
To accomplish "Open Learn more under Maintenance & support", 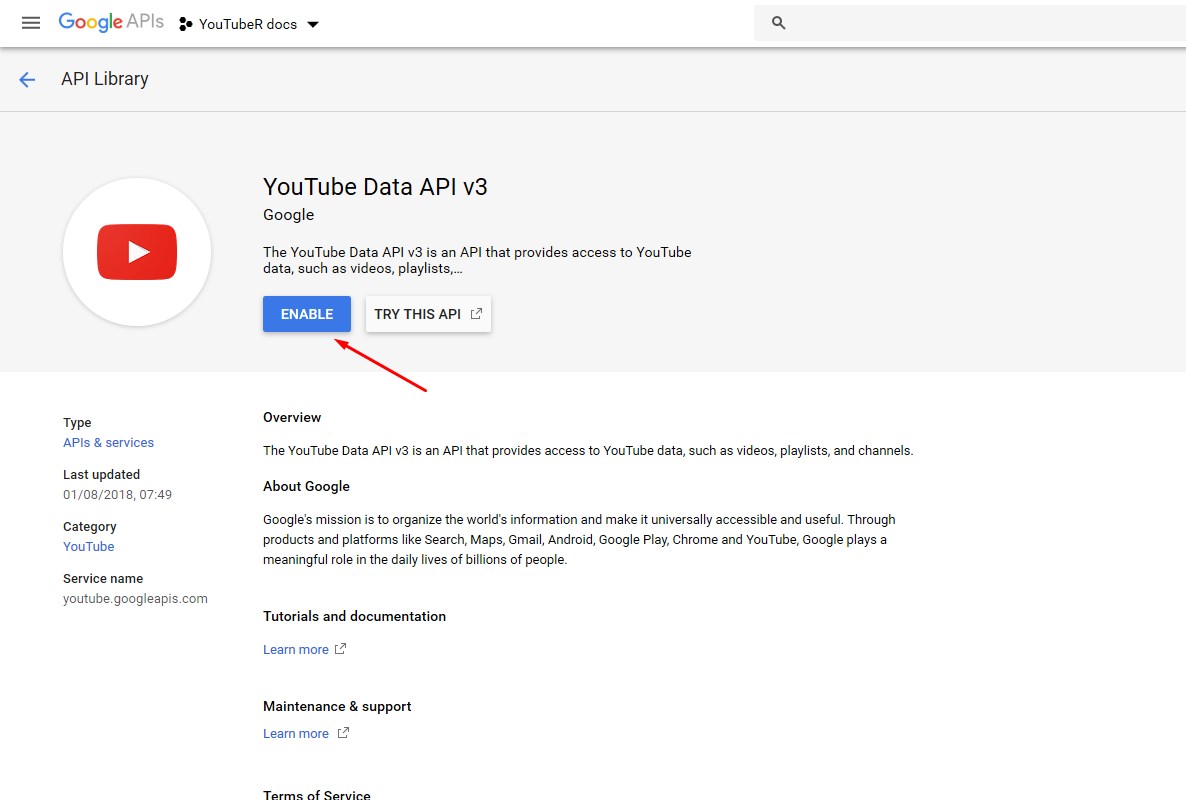I will tap(296, 734).
